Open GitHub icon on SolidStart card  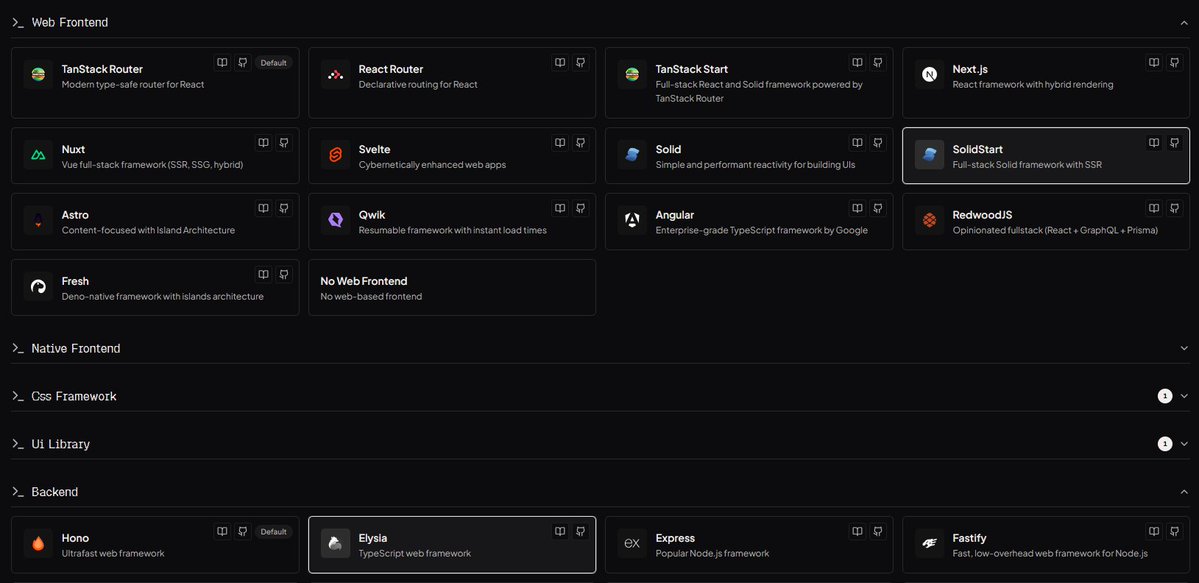click(x=1175, y=143)
